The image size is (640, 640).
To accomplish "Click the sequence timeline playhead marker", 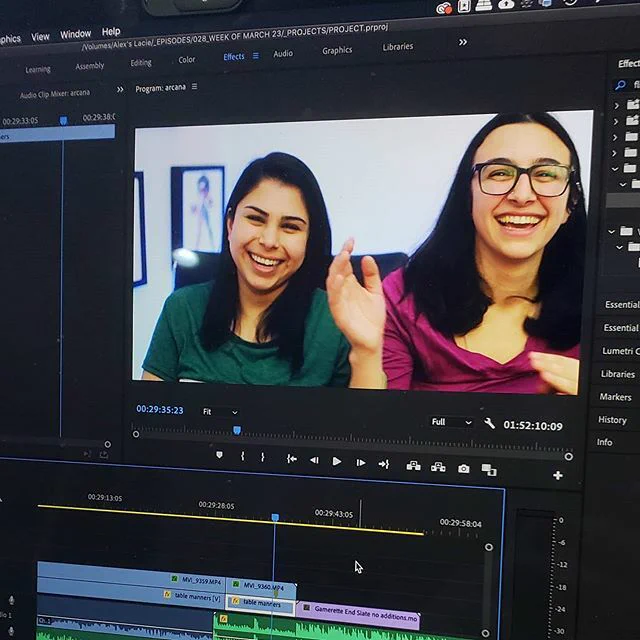I will click(275, 518).
